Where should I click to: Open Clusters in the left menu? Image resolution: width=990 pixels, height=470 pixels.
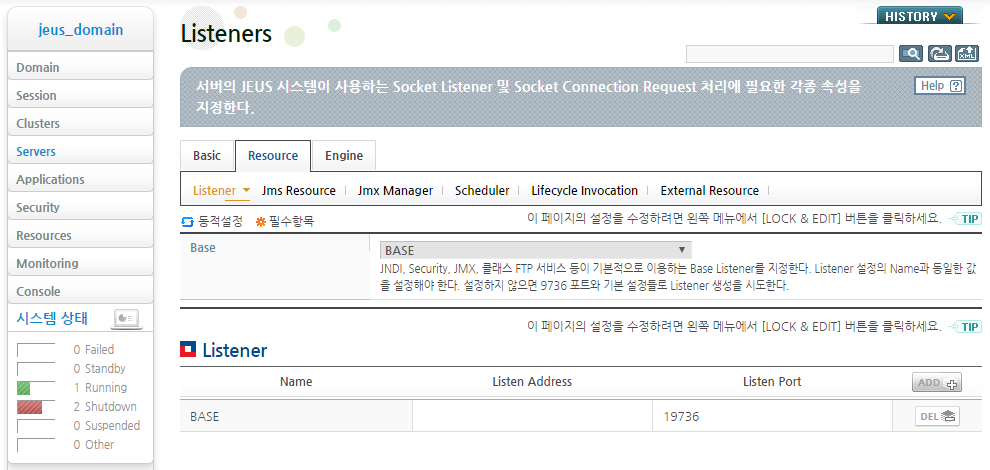[x=80, y=123]
